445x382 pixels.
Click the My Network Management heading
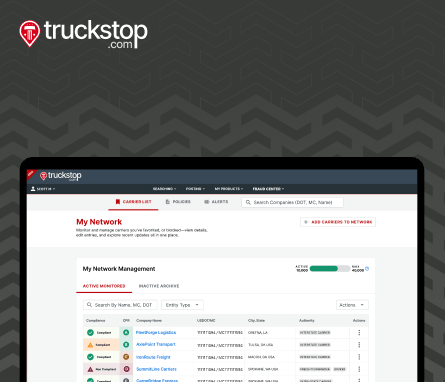point(119,269)
